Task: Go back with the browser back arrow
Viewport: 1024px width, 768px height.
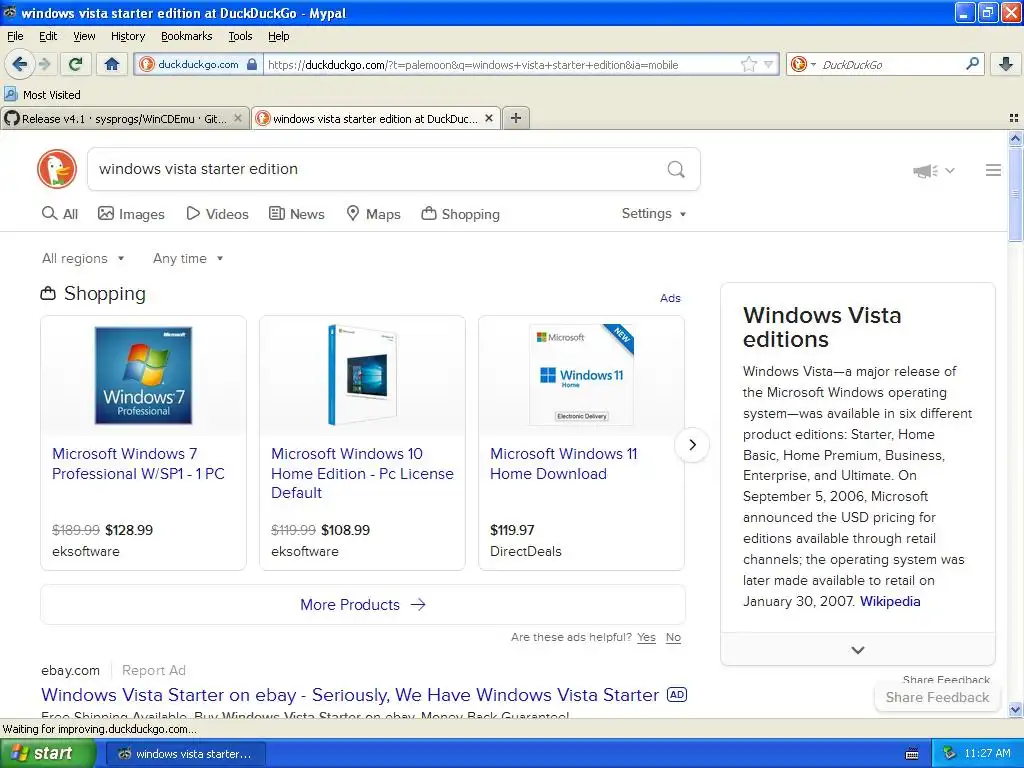Action: pos(19,64)
